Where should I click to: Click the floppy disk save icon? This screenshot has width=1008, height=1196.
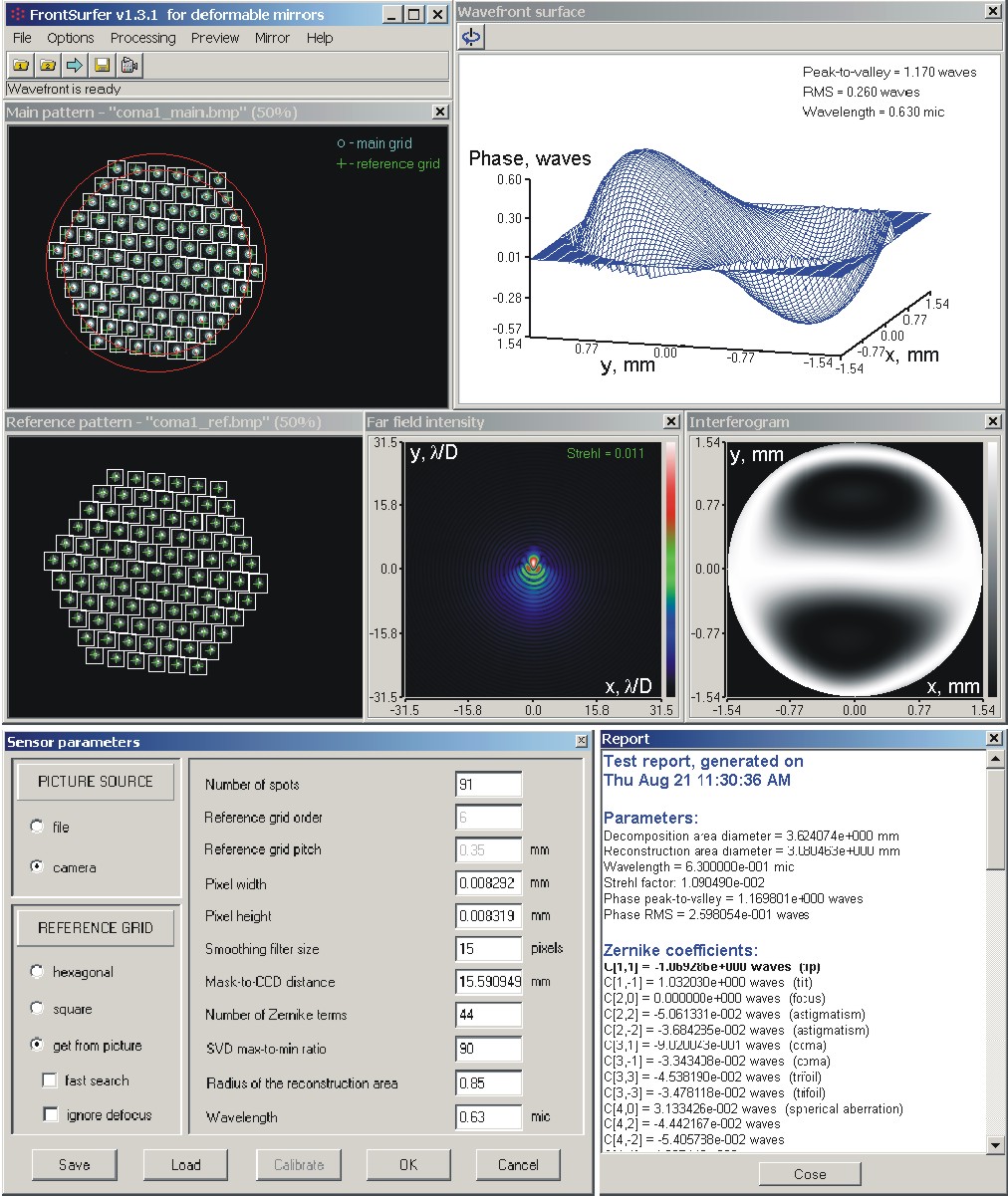coord(101,66)
